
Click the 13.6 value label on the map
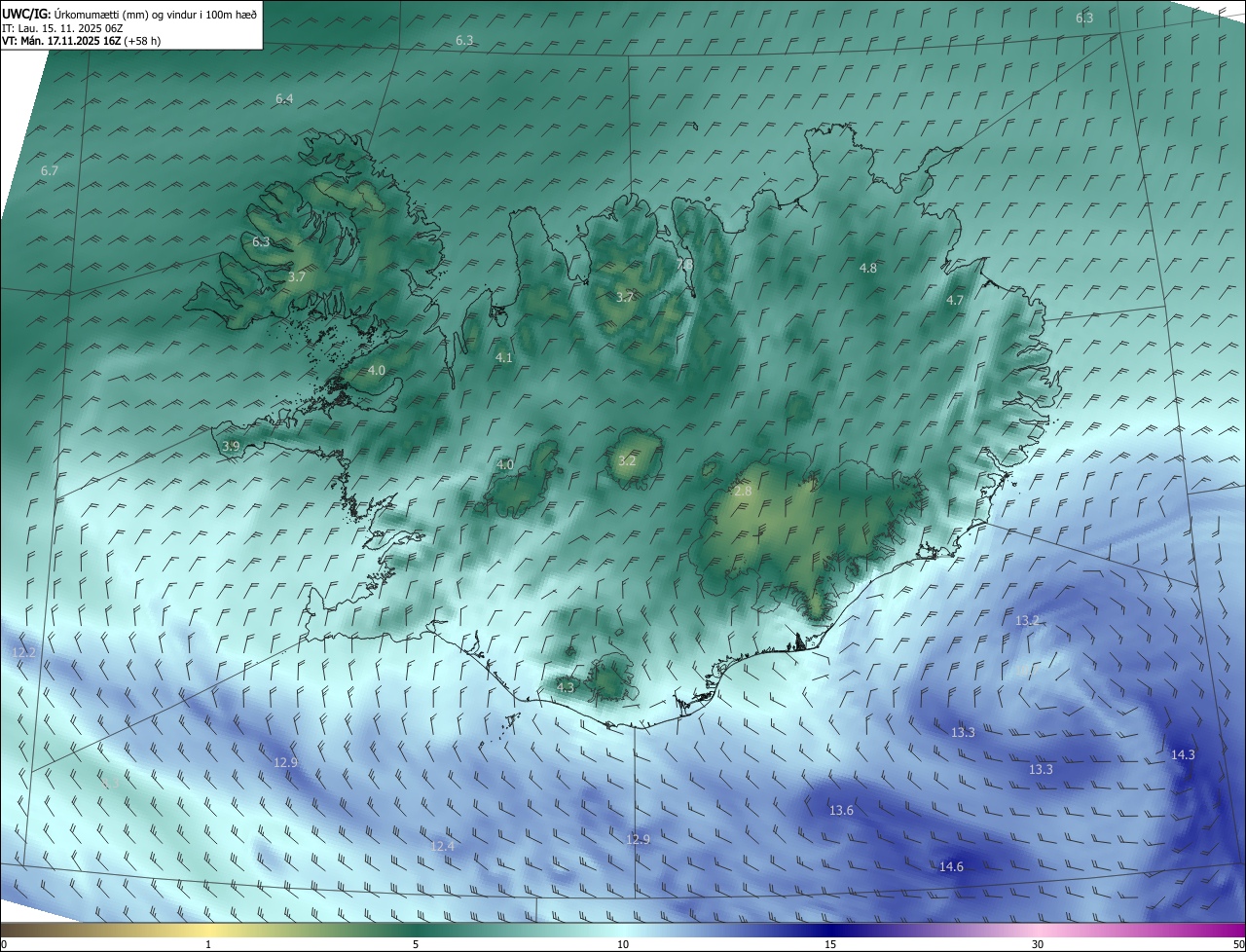[x=841, y=810]
